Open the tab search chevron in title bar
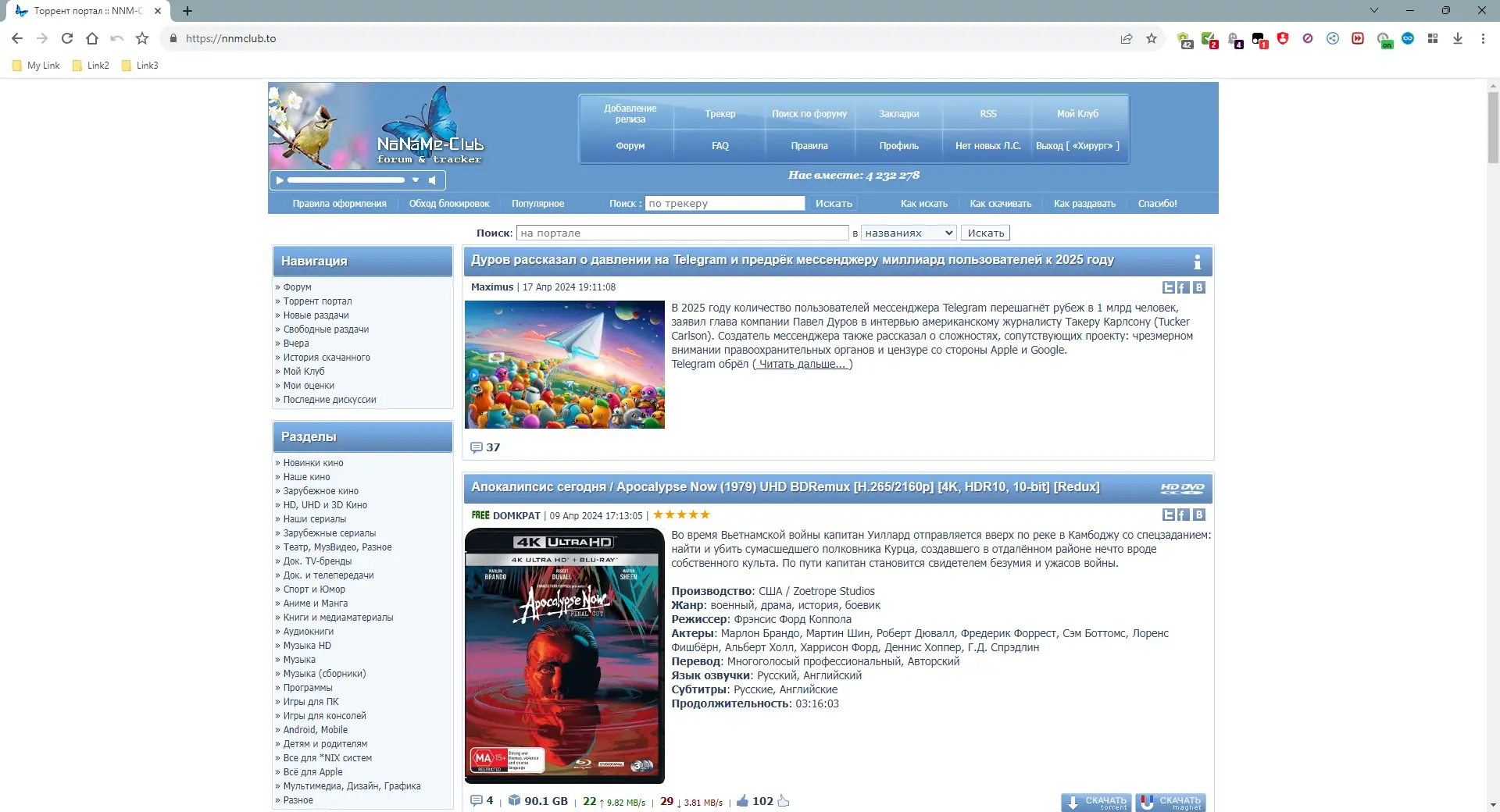The height and width of the screenshot is (812, 1500). point(1374,11)
